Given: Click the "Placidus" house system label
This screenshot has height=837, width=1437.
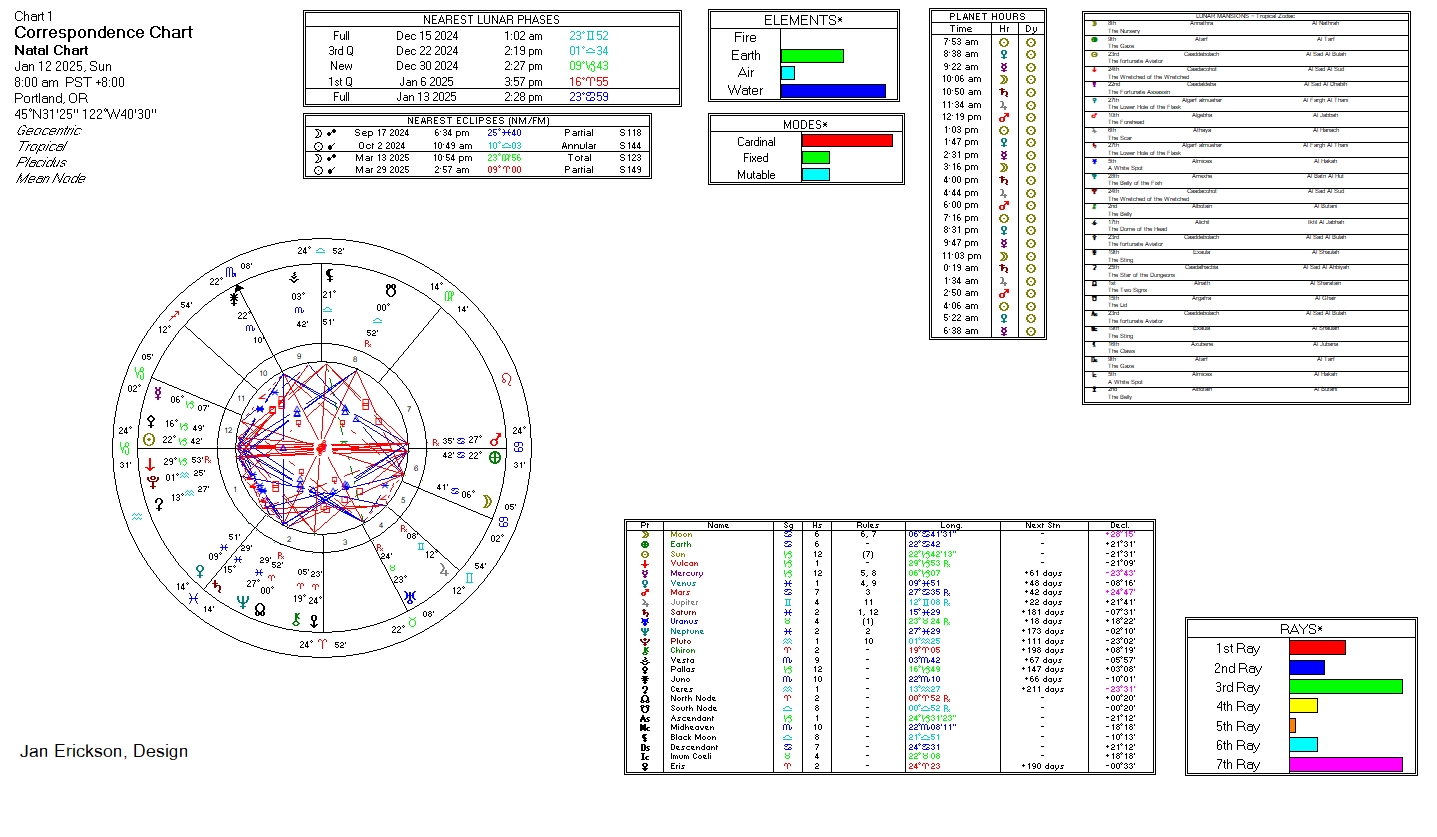Looking at the screenshot, I should point(42,162).
